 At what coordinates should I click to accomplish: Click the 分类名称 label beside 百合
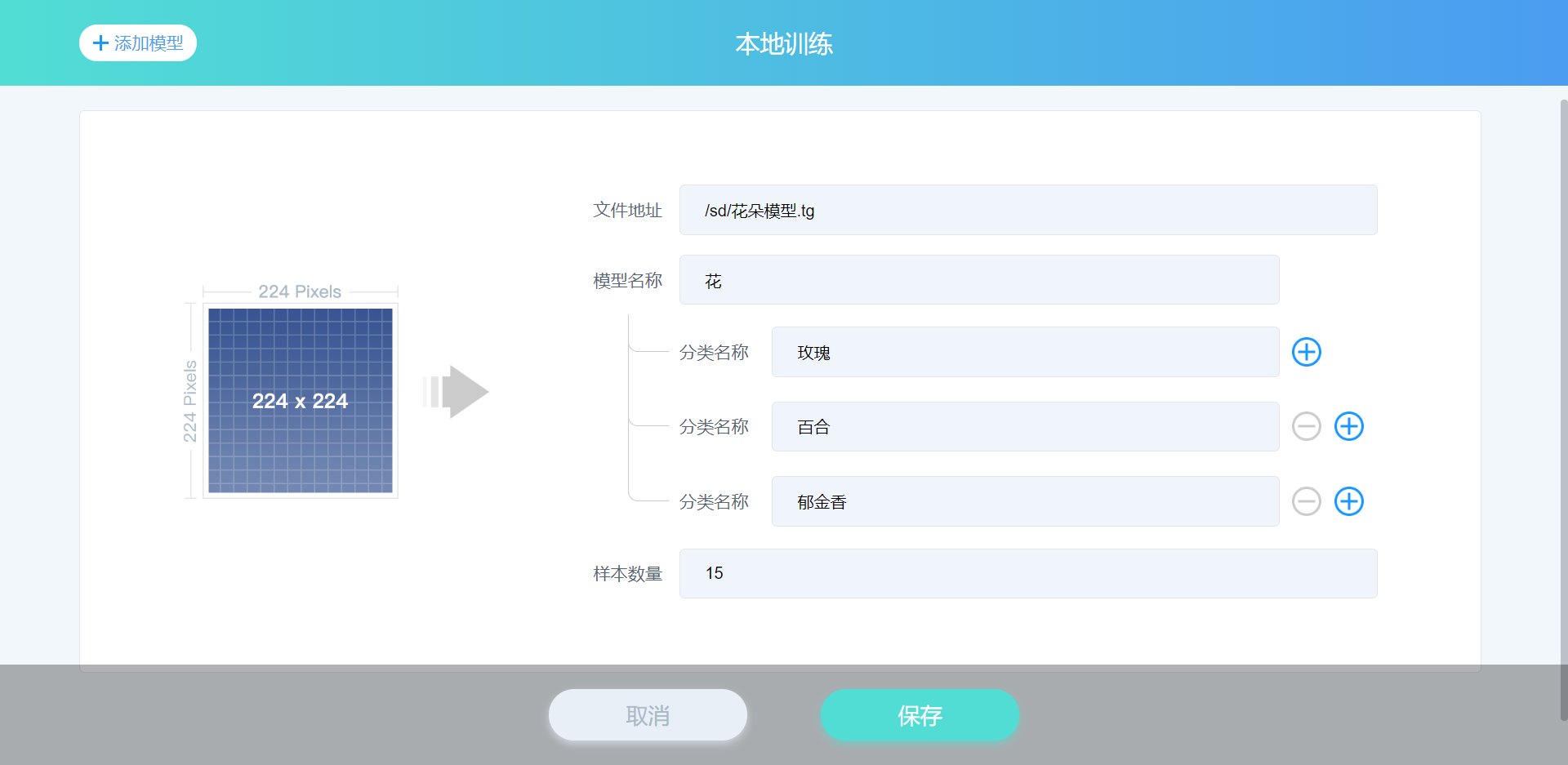coord(714,426)
